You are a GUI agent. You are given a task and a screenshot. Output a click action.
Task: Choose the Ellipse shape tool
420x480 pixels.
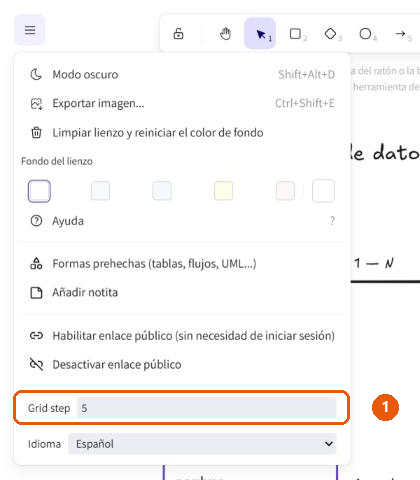coord(366,34)
